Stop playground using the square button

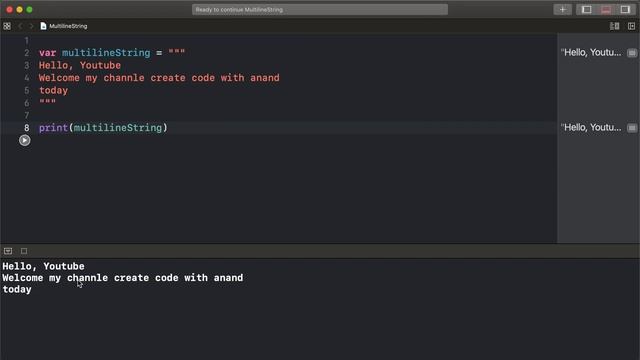coord(24,251)
